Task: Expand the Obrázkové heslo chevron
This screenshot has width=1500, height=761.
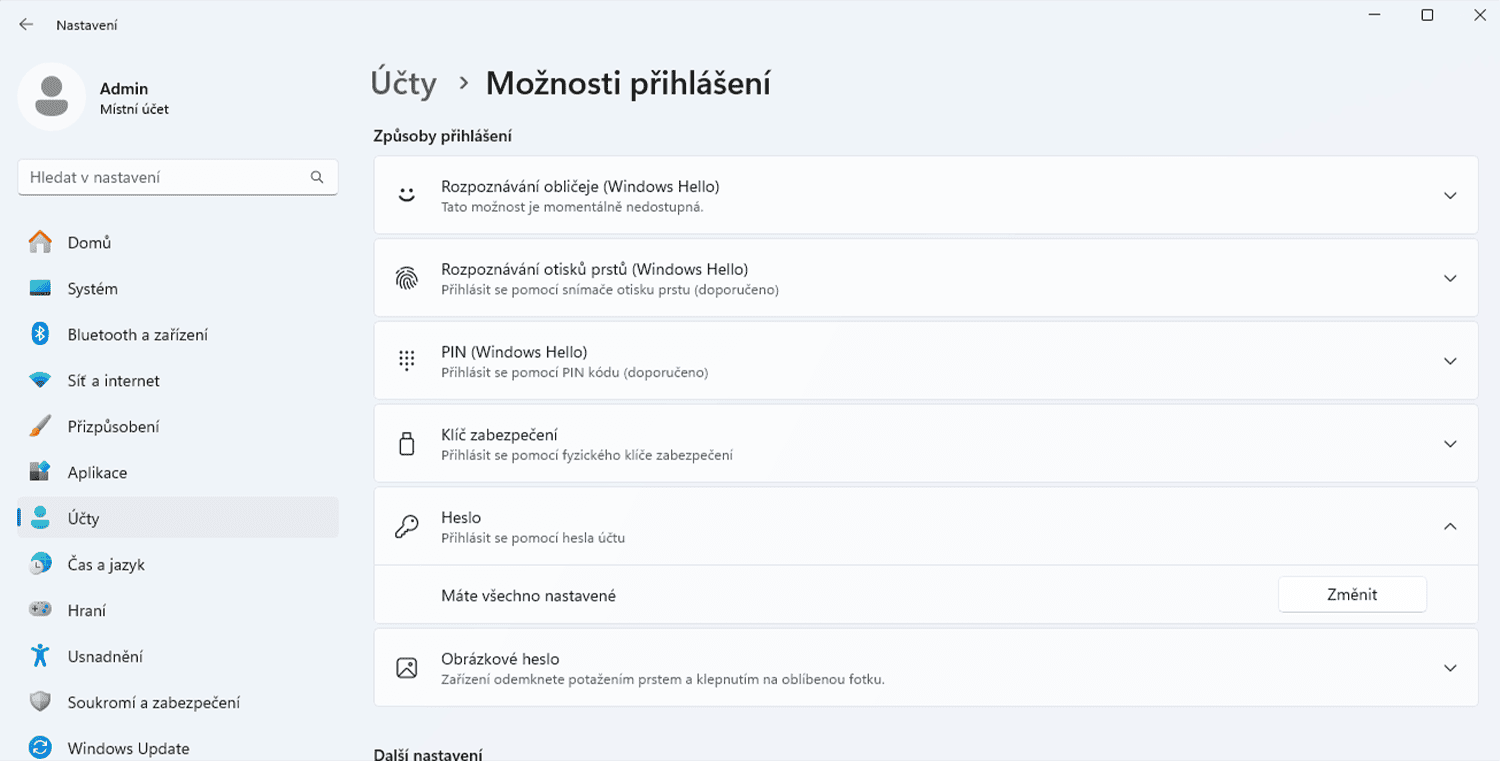Action: 1450,668
